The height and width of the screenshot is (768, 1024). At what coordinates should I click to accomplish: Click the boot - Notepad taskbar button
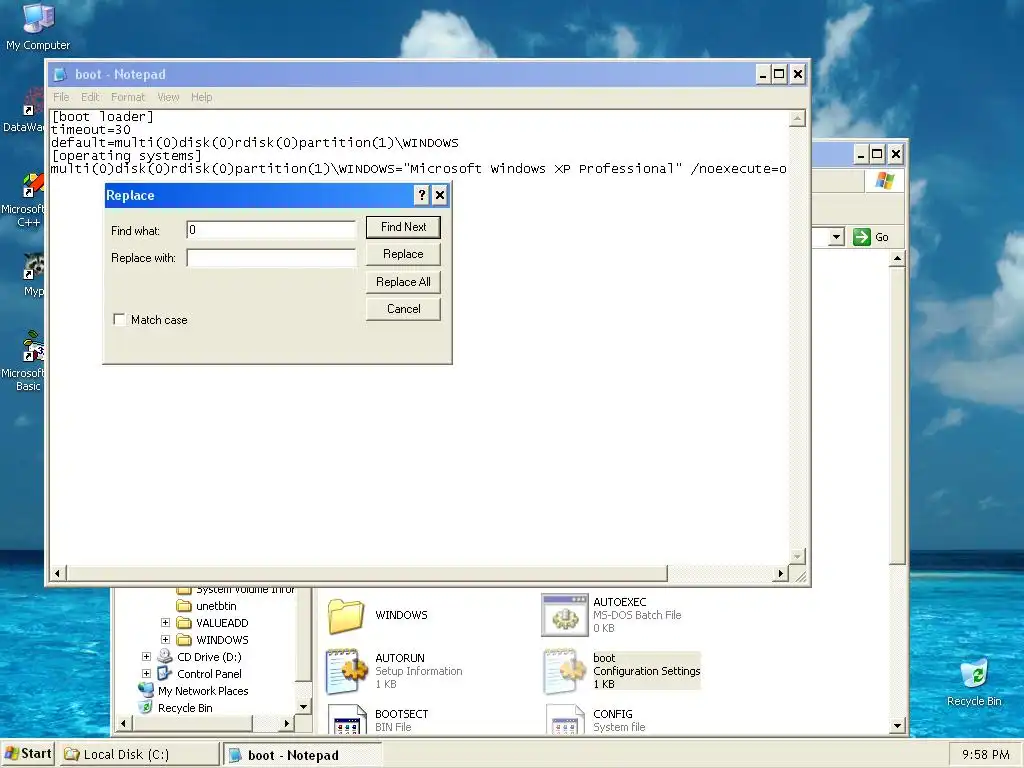coord(303,755)
